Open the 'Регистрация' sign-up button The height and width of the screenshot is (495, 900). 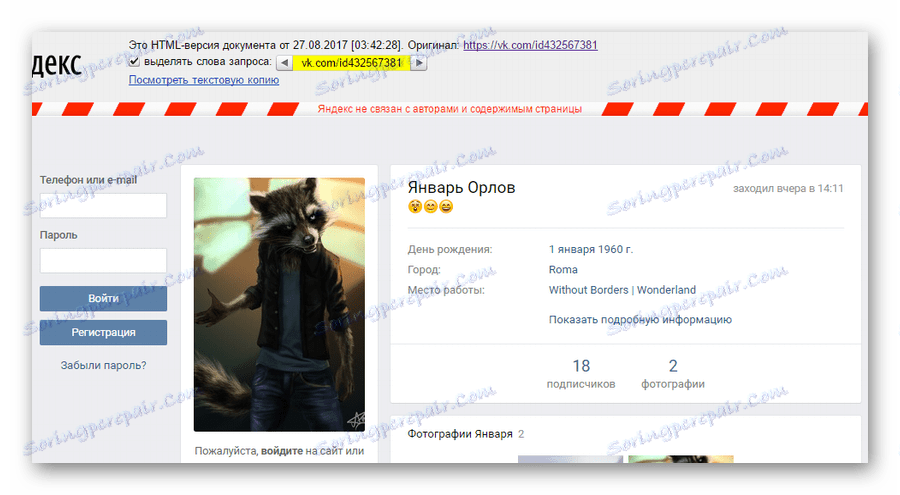point(103,332)
